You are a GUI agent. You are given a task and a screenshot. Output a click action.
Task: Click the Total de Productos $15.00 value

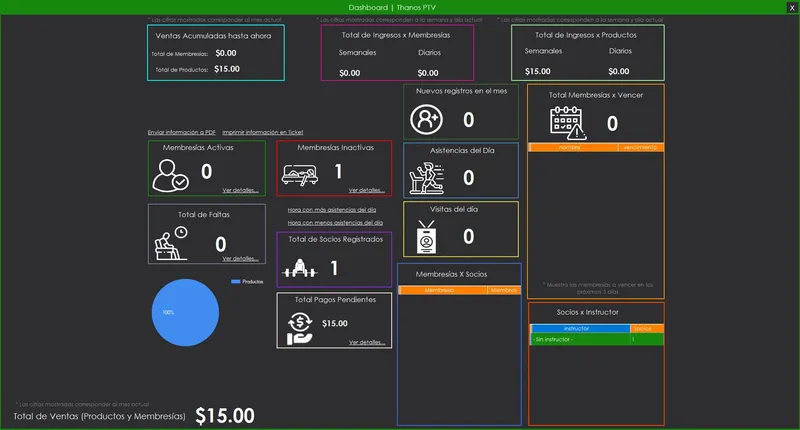point(227,69)
